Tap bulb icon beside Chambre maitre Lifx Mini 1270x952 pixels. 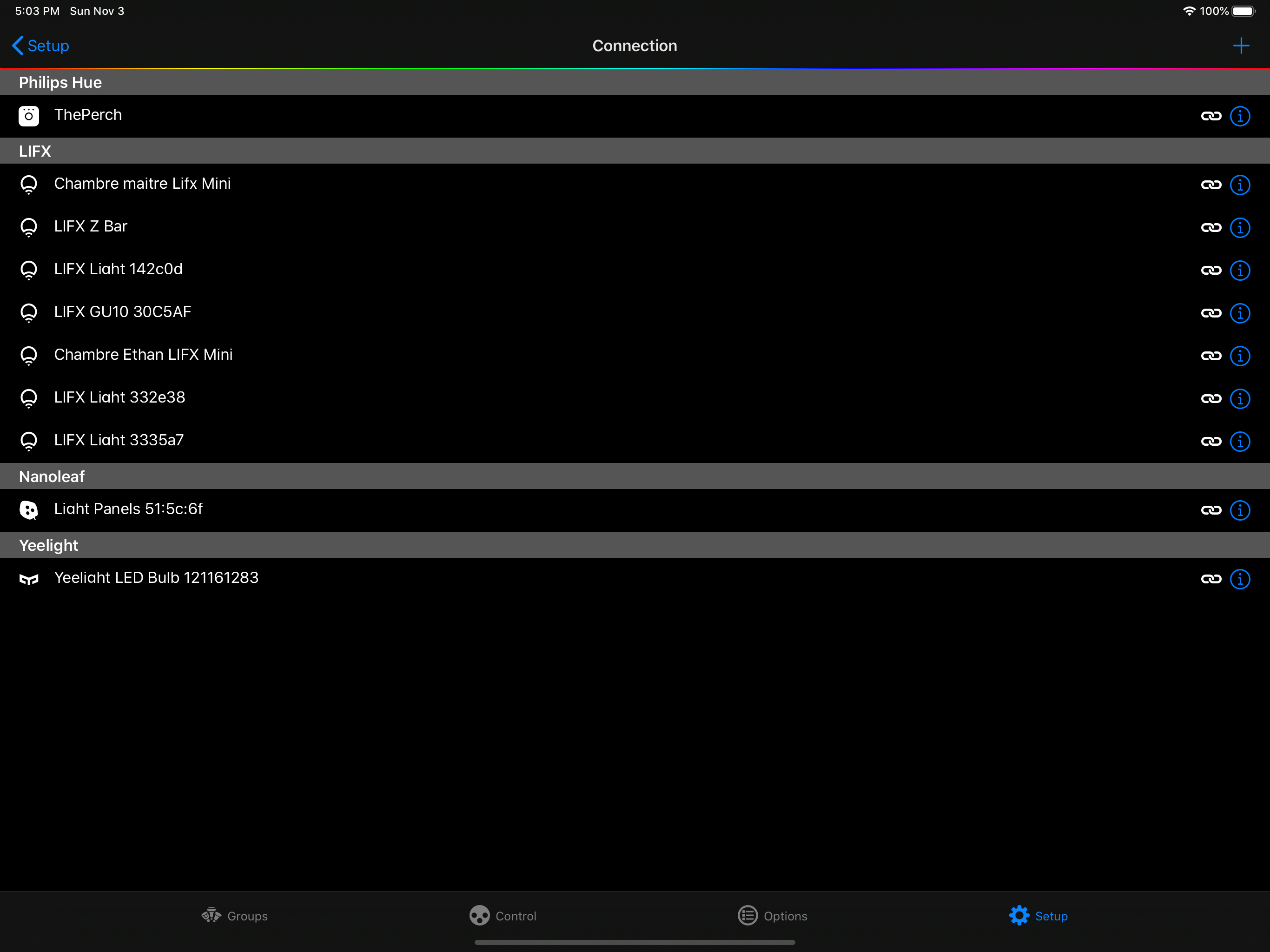pos(29,185)
